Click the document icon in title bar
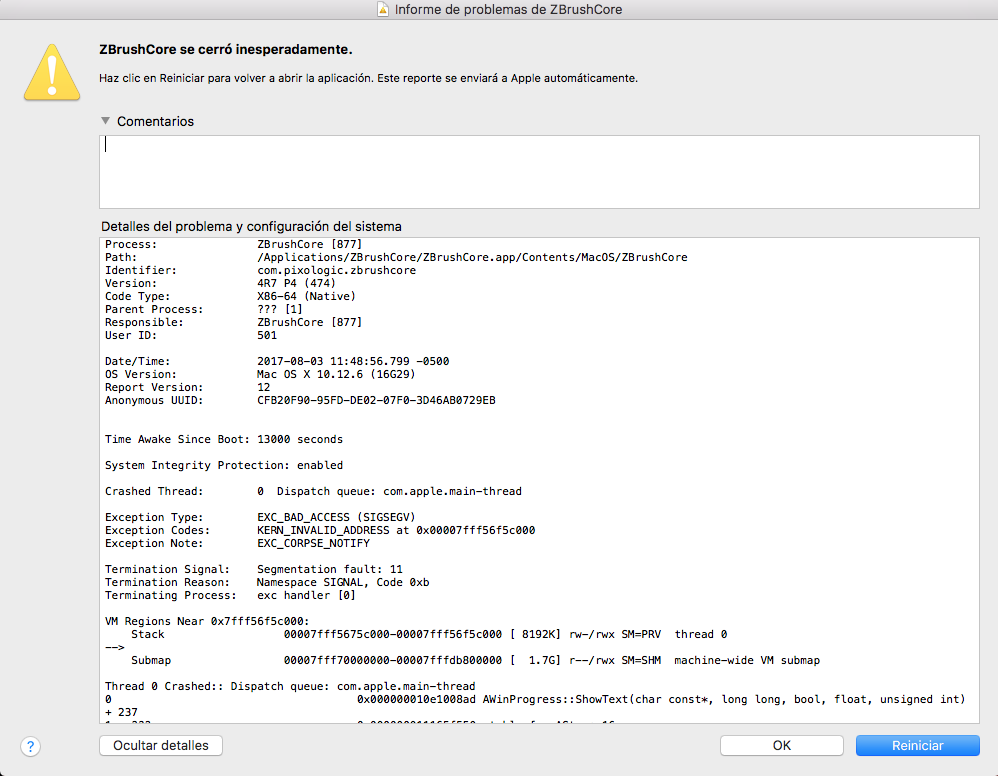This screenshot has width=998, height=776. (382, 10)
